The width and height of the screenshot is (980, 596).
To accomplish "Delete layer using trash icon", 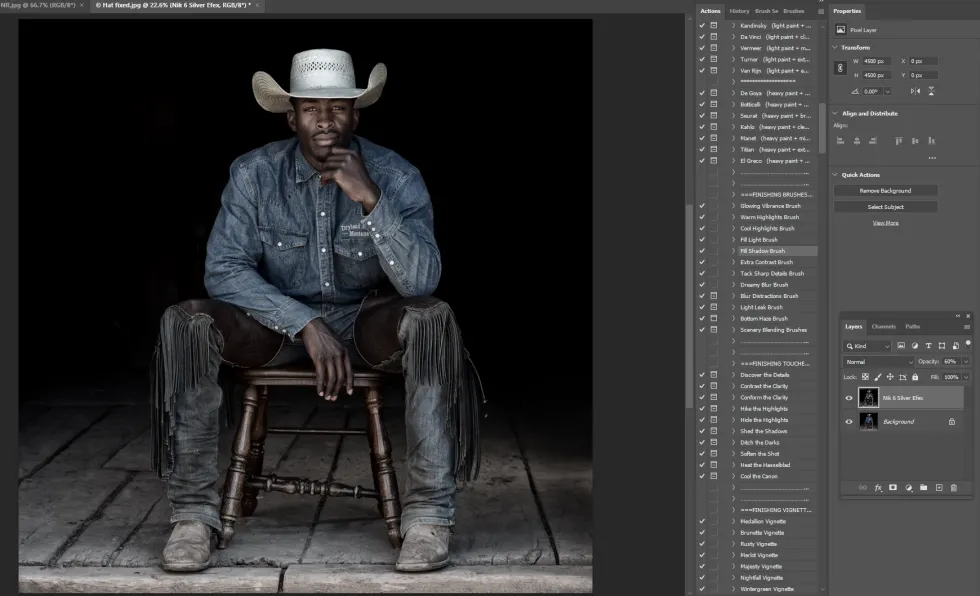I will (954, 488).
